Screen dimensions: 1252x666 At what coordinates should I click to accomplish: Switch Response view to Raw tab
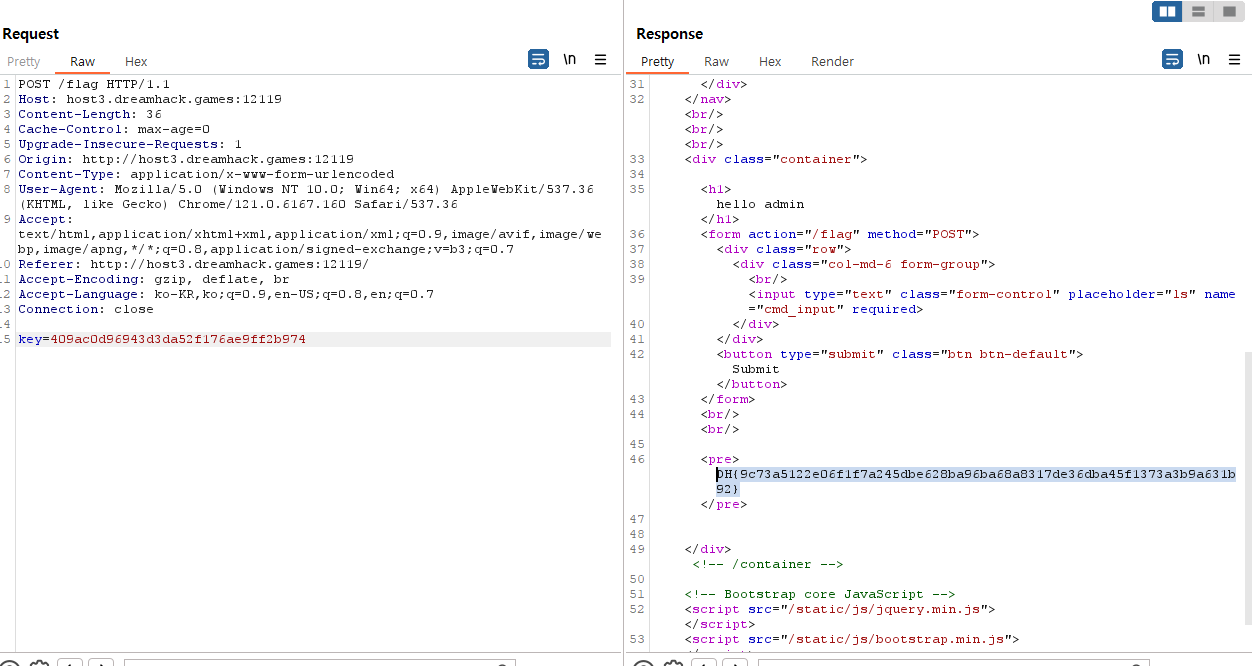[716, 62]
